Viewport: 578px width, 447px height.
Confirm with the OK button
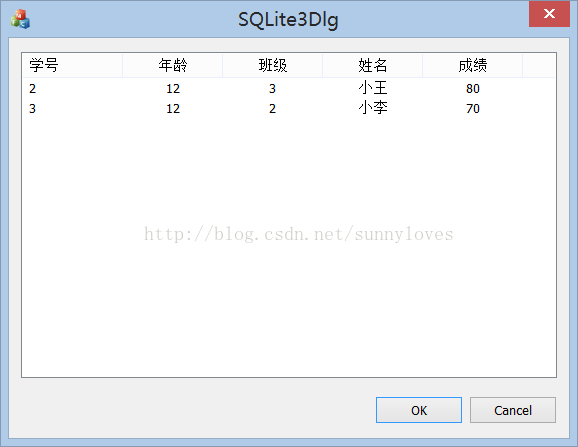point(419,410)
